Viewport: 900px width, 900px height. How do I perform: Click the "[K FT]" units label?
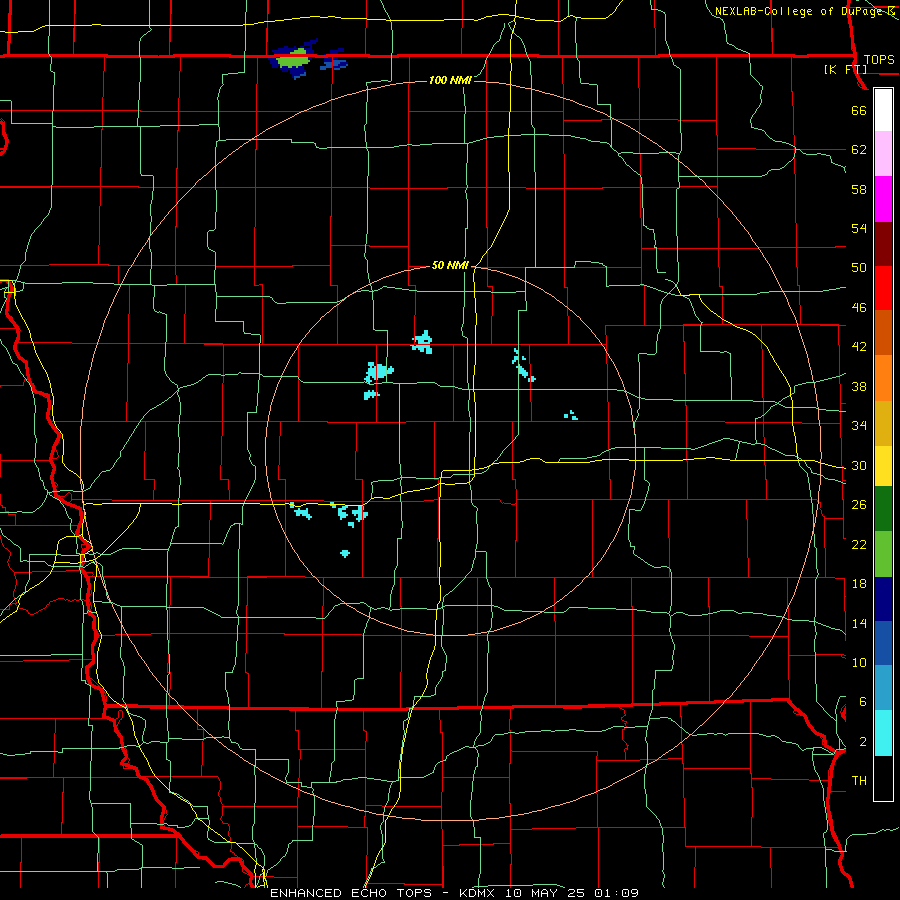[x=845, y=70]
